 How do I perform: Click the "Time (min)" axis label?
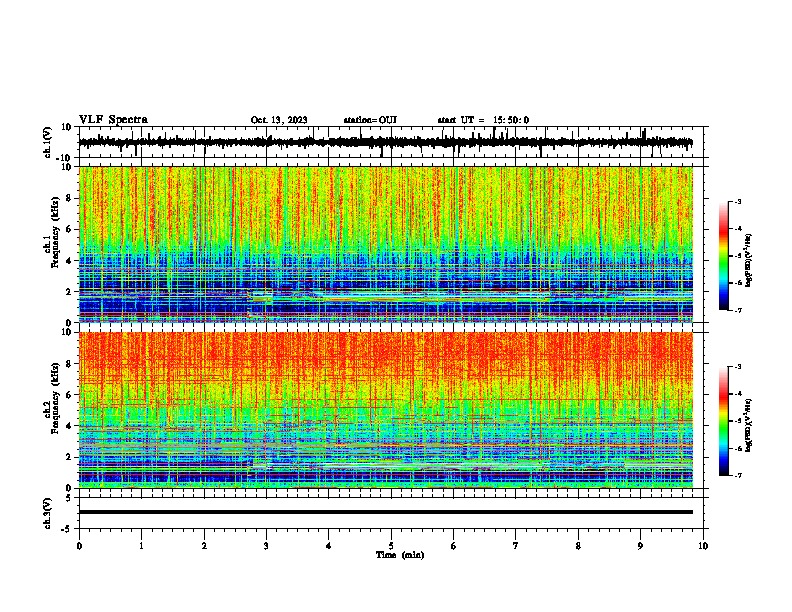point(400,555)
